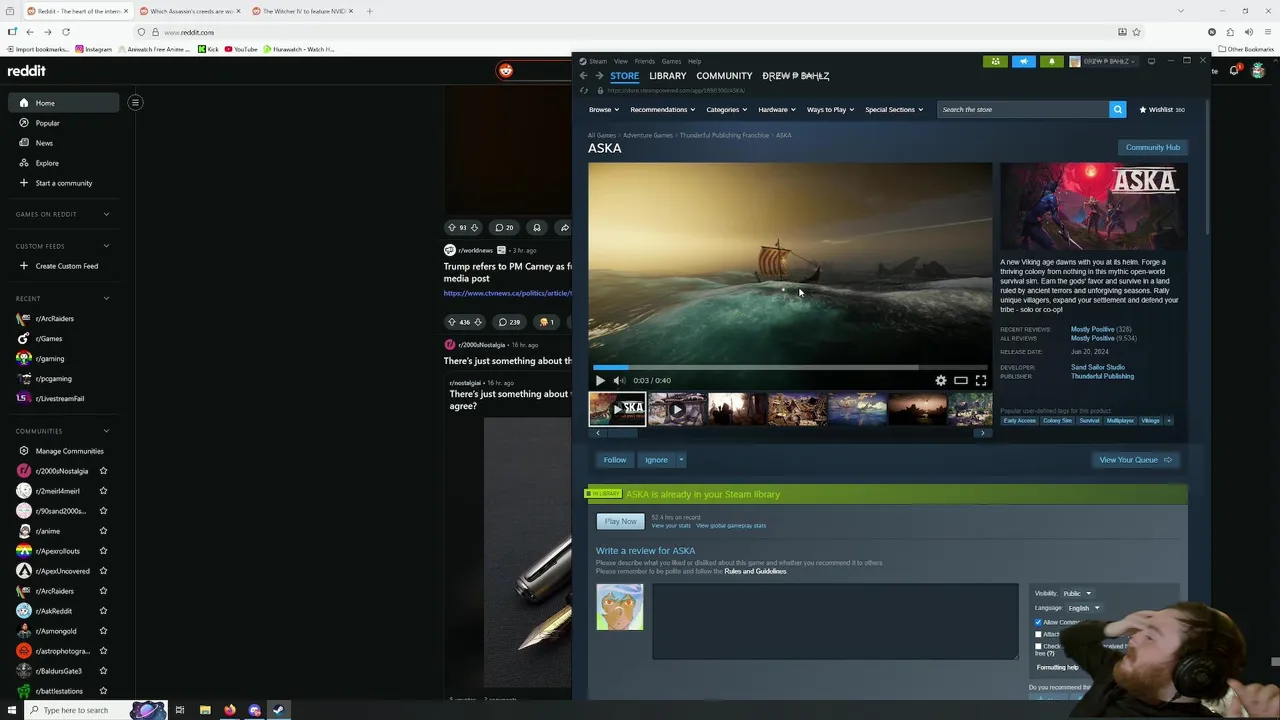Open video settings gear icon

pos(941,380)
